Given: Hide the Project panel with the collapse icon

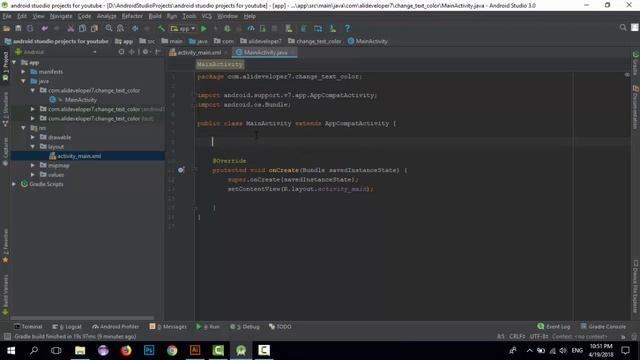Looking at the screenshot, I should [158, 52].
